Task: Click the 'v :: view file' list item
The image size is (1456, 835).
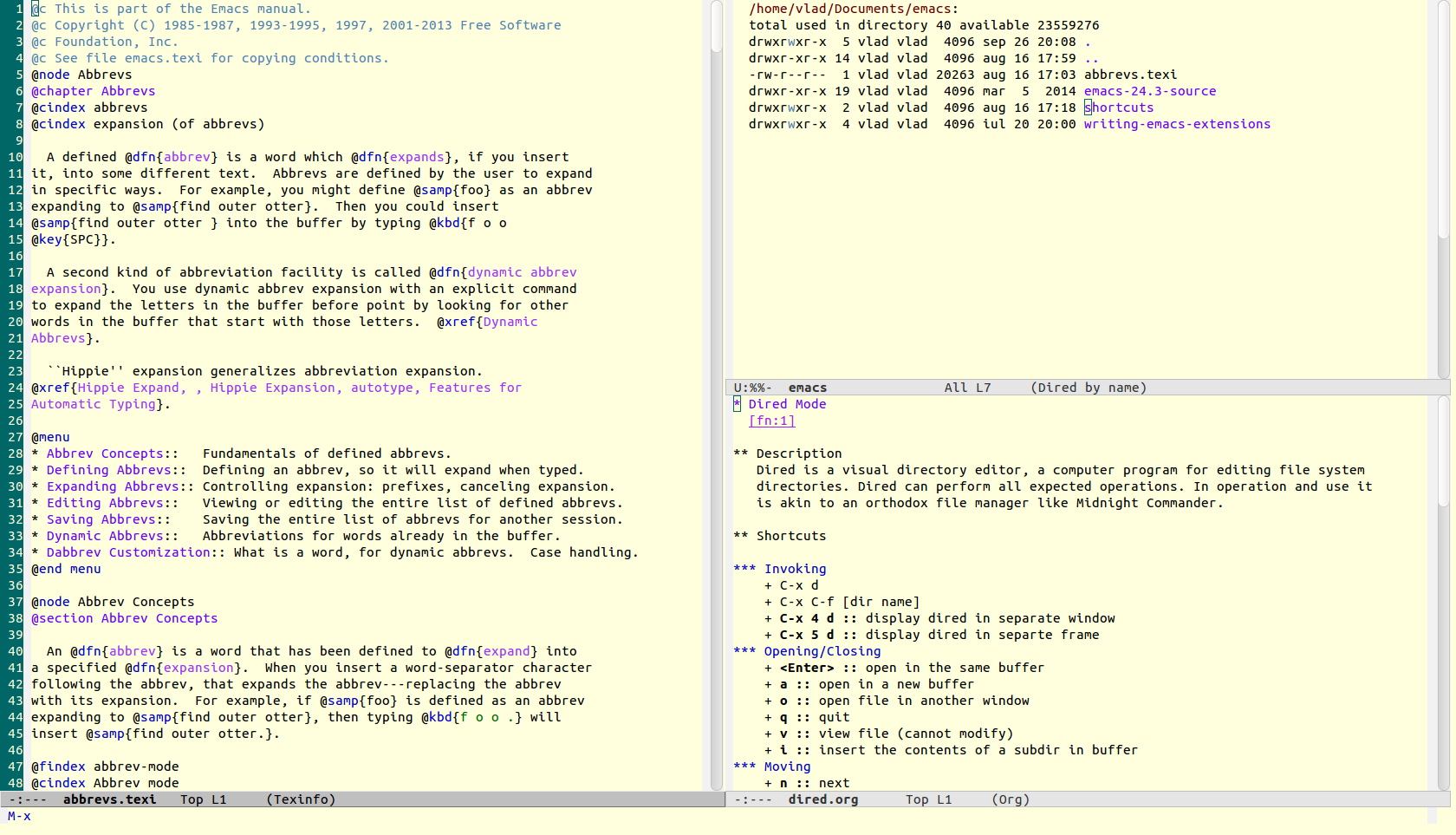Action: (x=888, y=734)
